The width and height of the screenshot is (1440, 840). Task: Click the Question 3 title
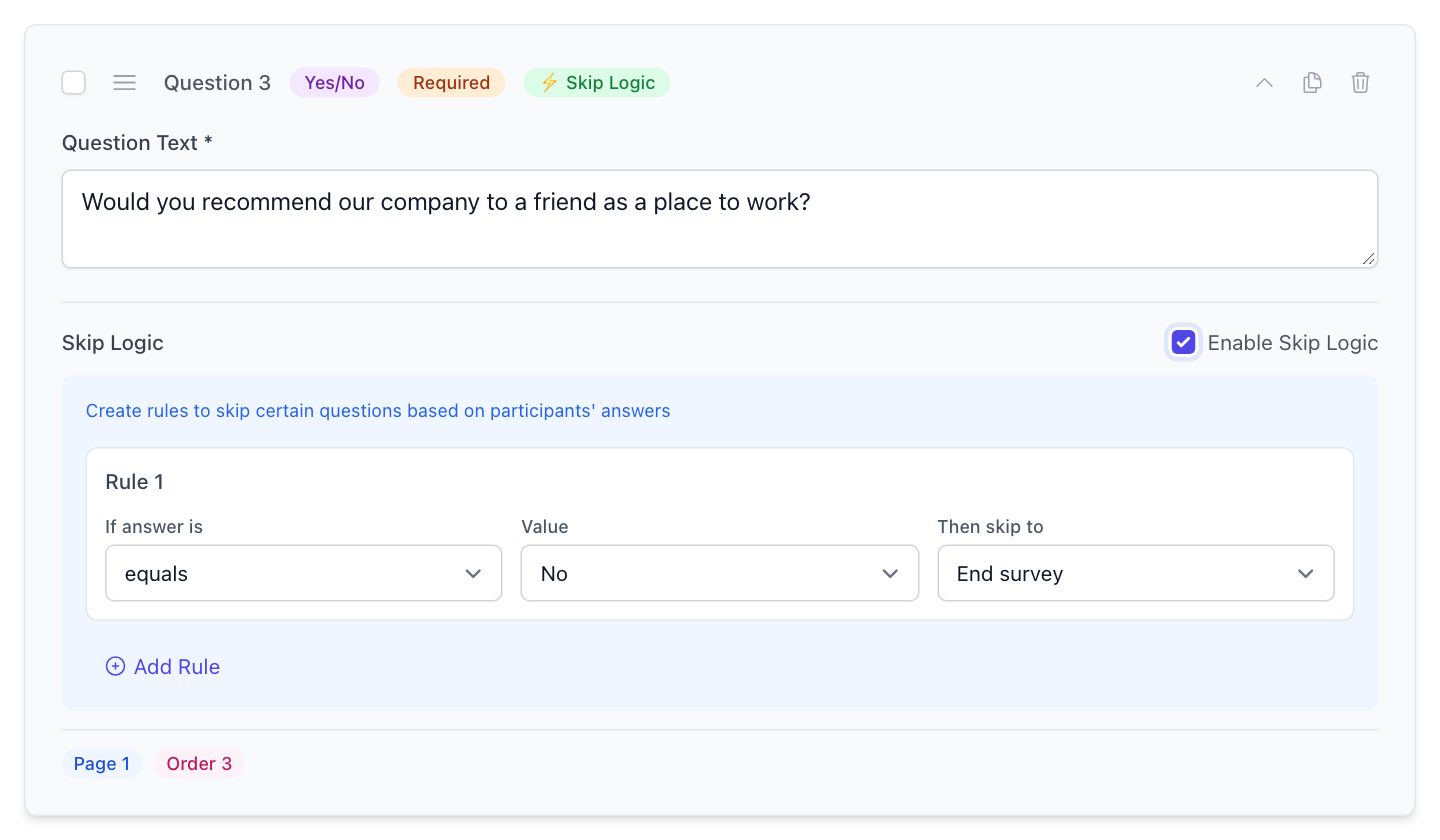point(217,83)
